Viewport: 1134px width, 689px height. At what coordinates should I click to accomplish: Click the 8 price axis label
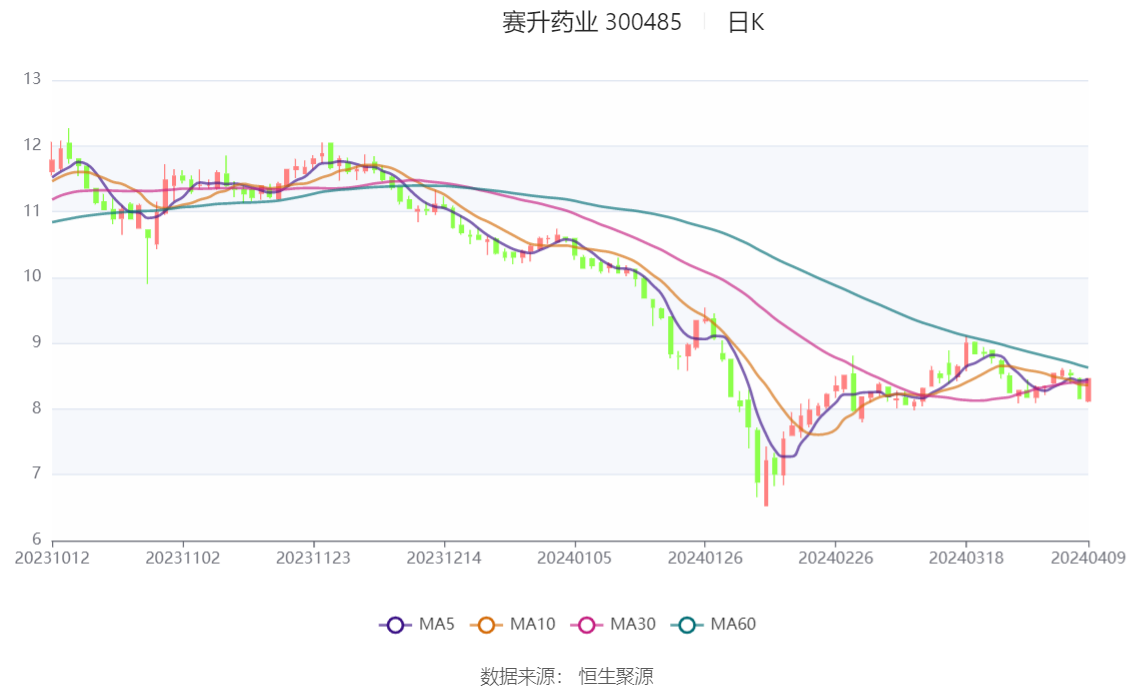[36, 408]
